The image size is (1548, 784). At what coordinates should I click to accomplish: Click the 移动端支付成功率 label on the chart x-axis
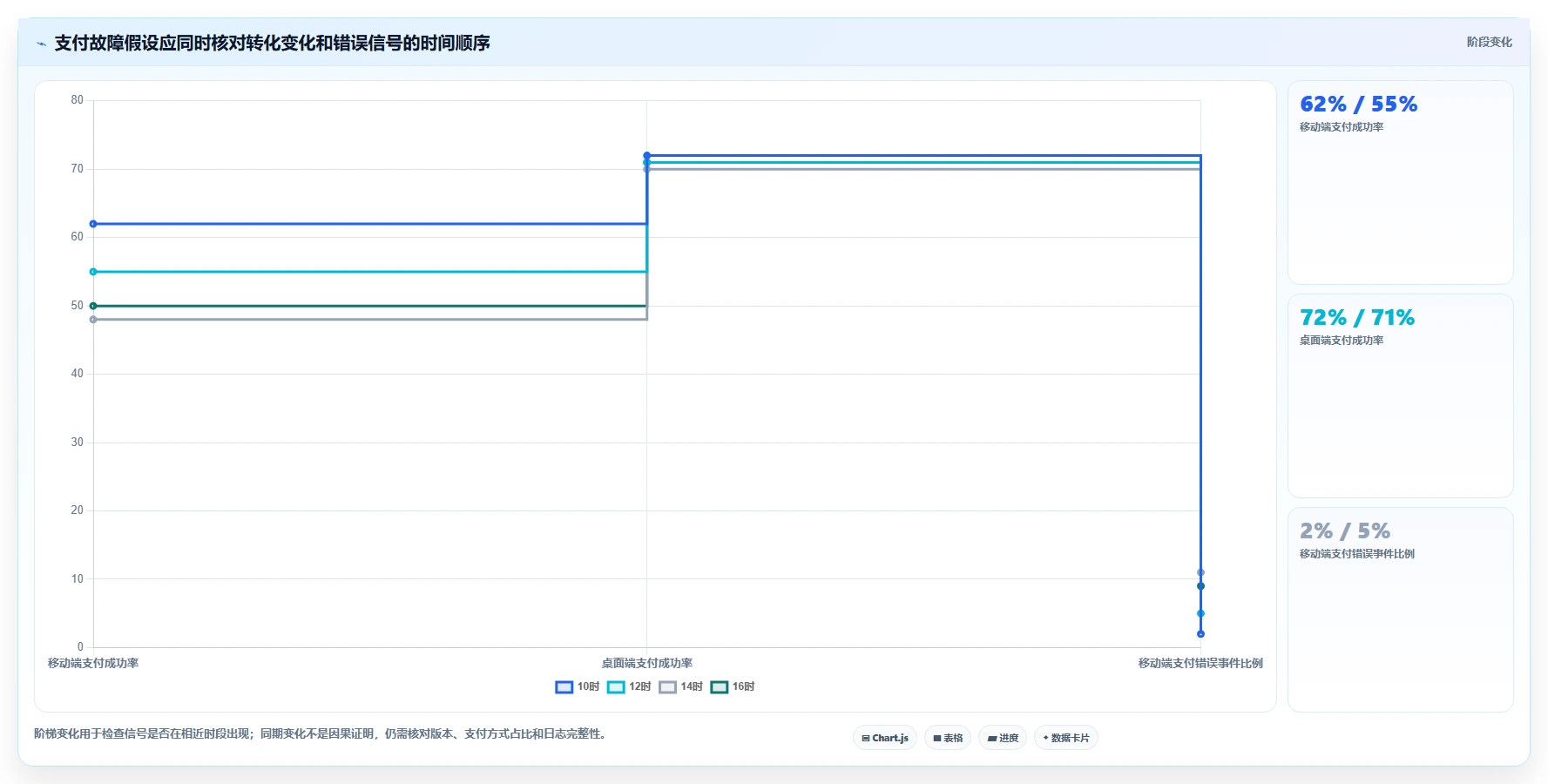tap(93, 663)
